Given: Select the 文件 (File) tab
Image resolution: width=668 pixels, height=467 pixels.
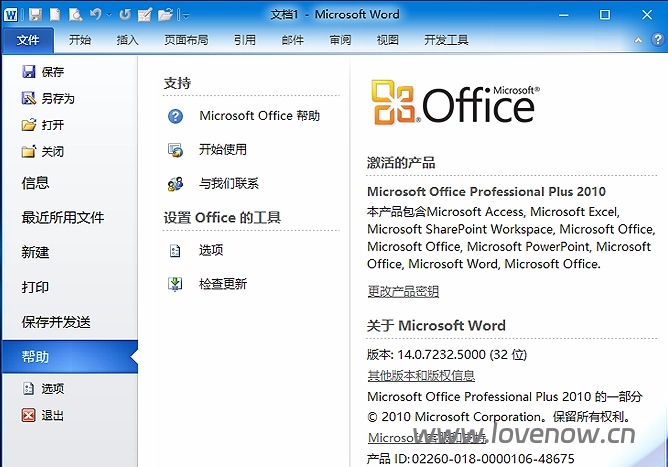Looking at the screenshot, I should click(x=28, y=40).
